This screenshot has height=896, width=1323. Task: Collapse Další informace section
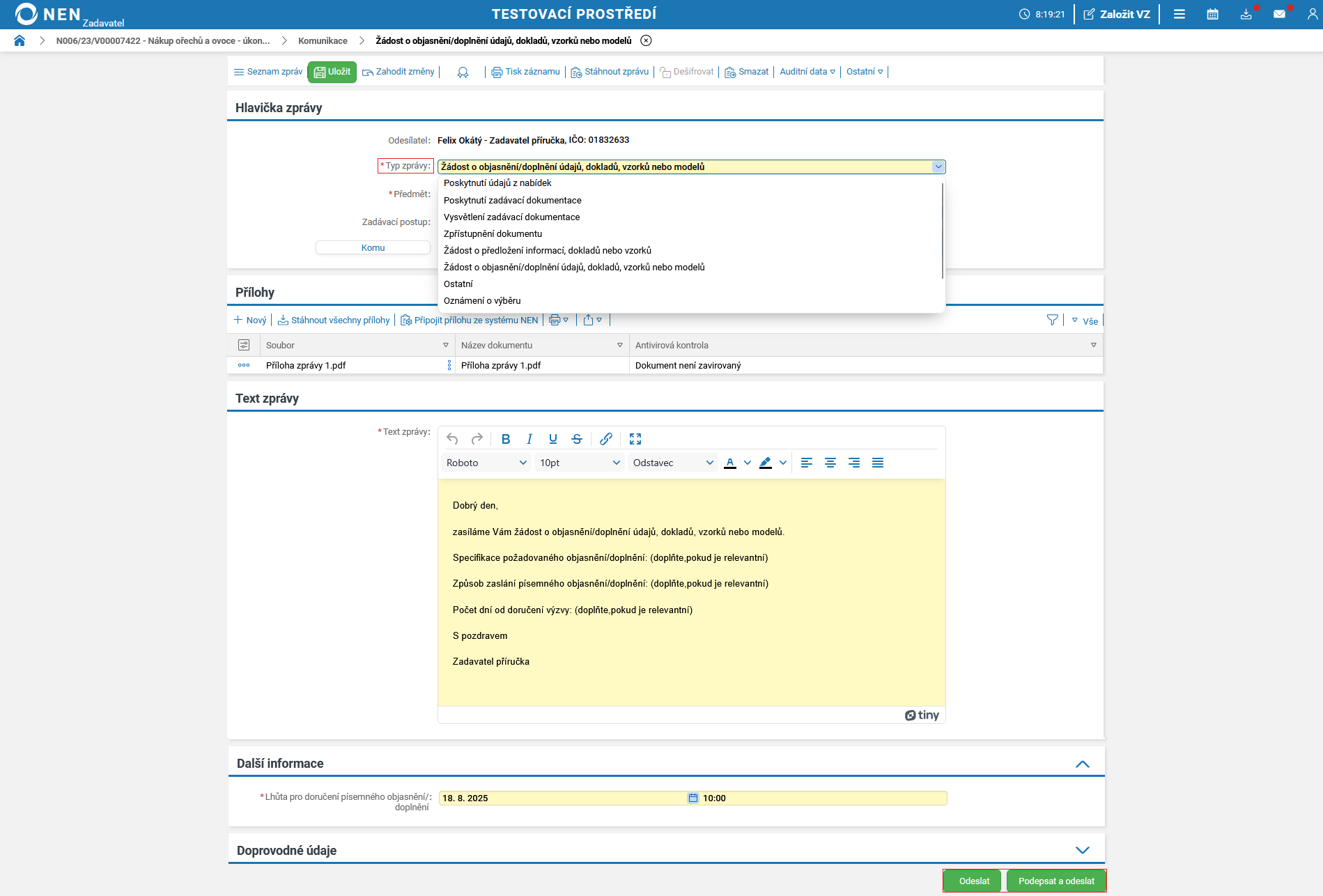tap(1083, 764)
